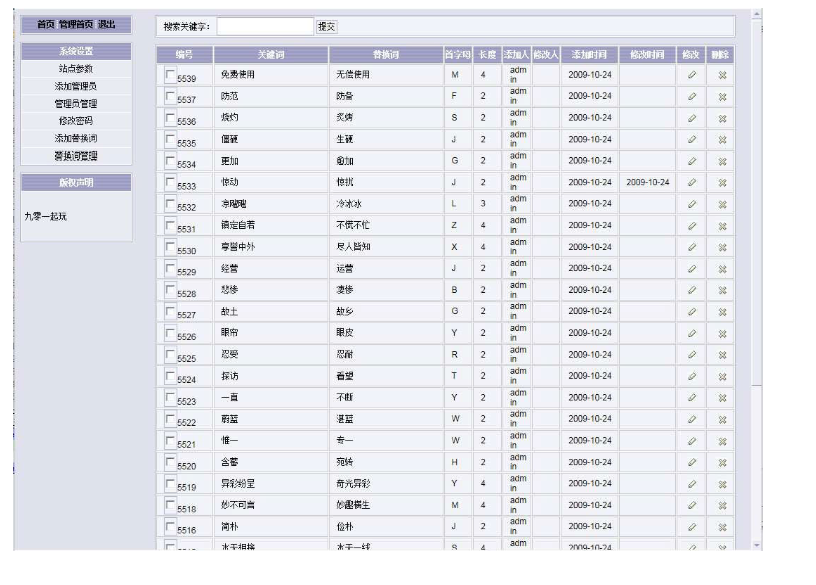
Task: Check the checkbox for entry 5539
Action: point(170,74)
